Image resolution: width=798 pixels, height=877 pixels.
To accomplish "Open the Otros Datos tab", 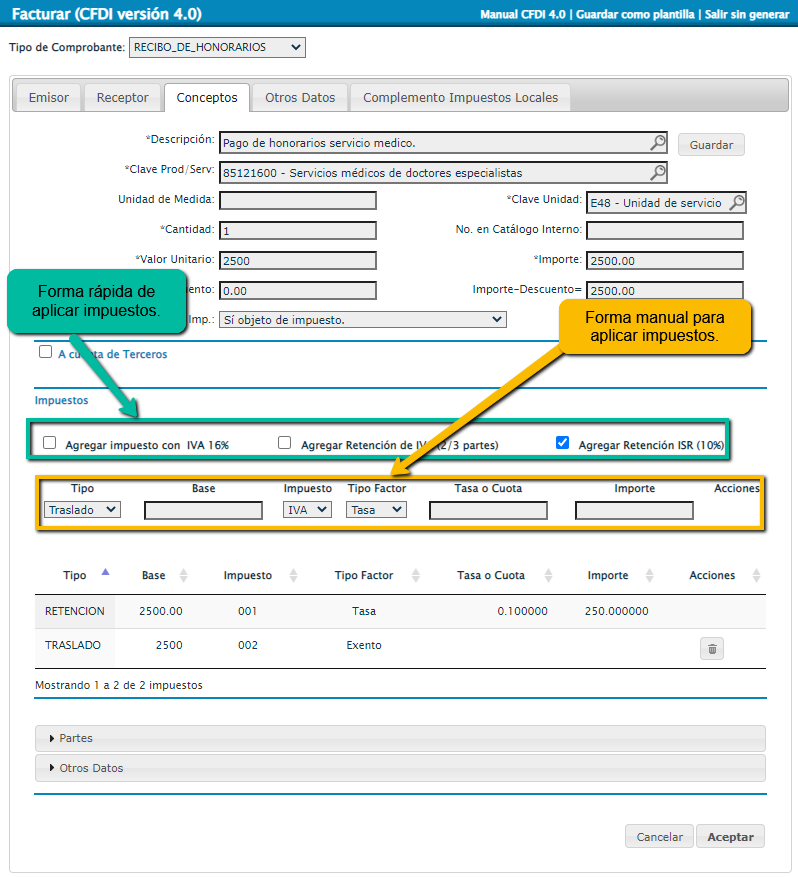I will coord(300,97).
